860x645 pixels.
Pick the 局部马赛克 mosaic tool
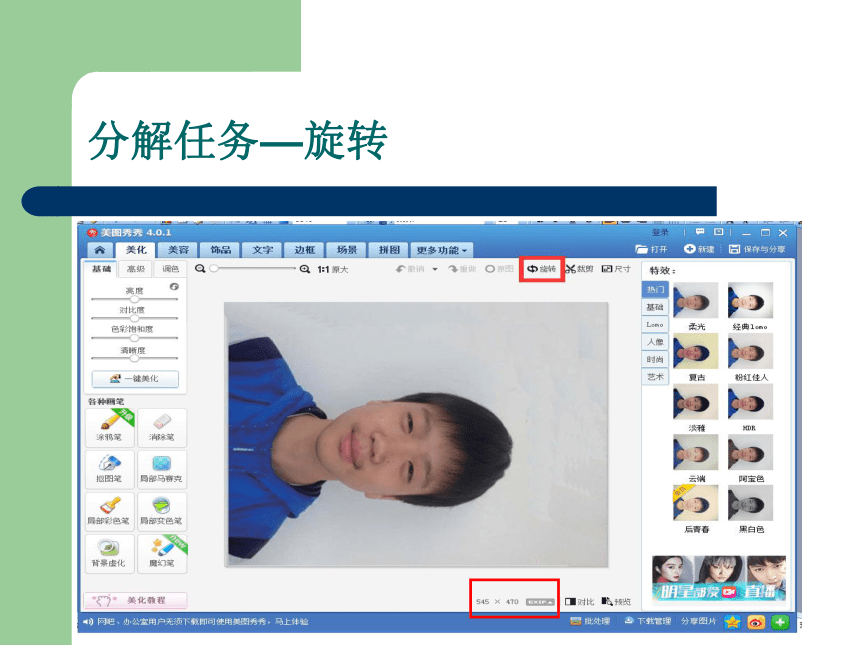[162, 469]
